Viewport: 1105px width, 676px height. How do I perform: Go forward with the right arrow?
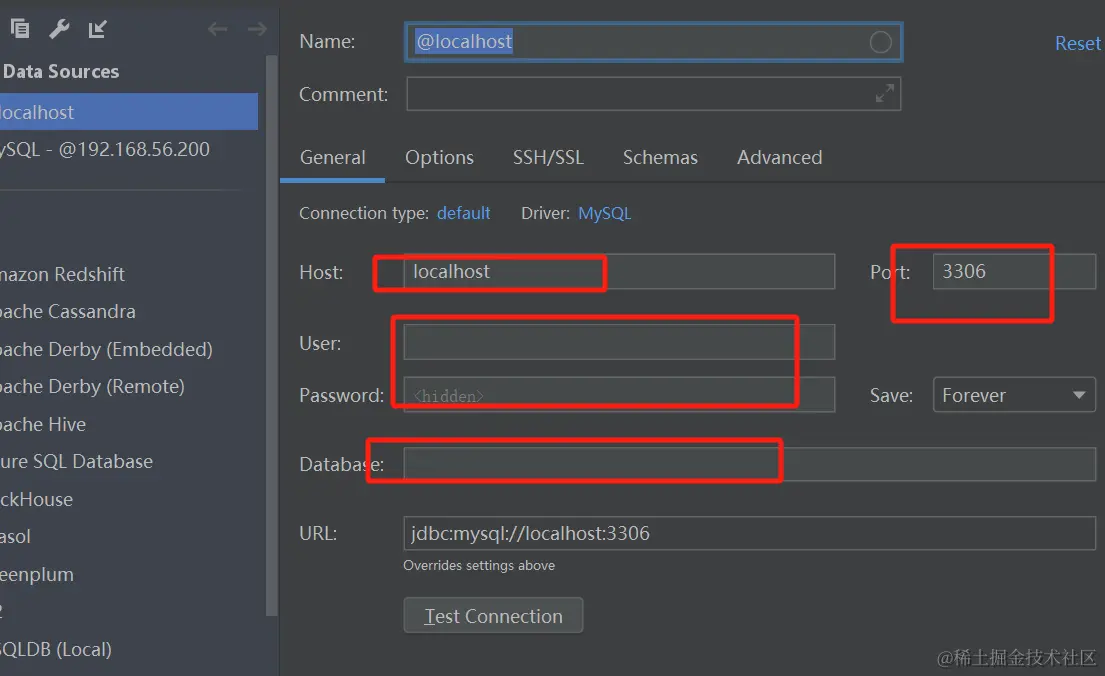pyautogui.click(x=257, y=29)
